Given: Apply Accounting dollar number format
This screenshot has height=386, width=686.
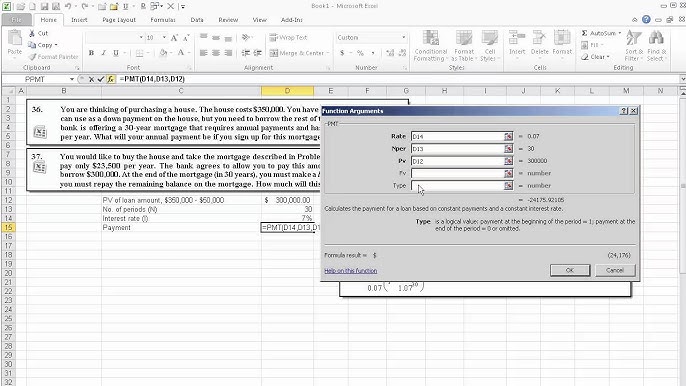Looking at the screenshot, I should tap(342, 53).
